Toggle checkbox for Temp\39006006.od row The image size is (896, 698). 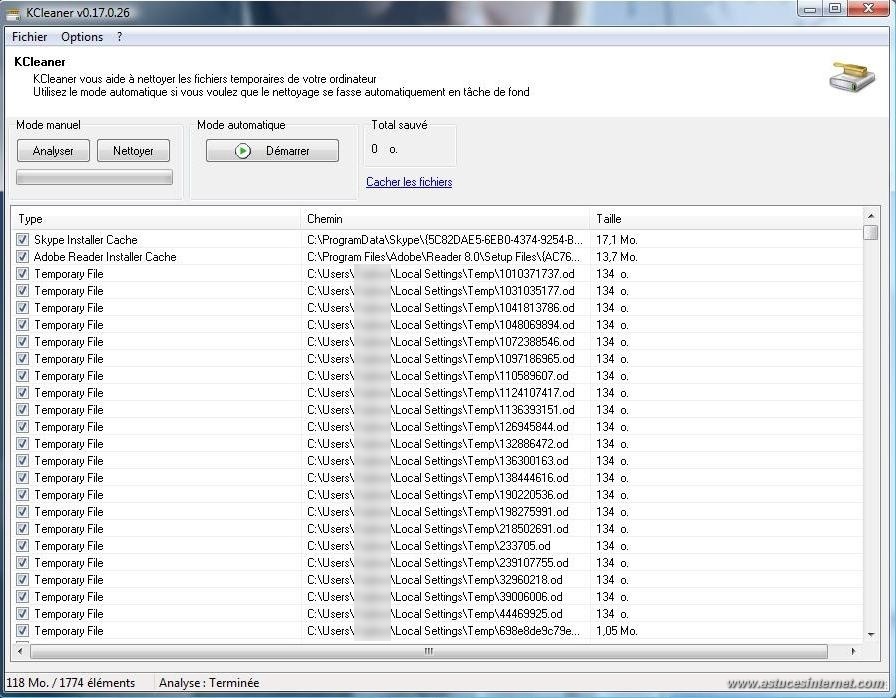click(x=22, y=596)
